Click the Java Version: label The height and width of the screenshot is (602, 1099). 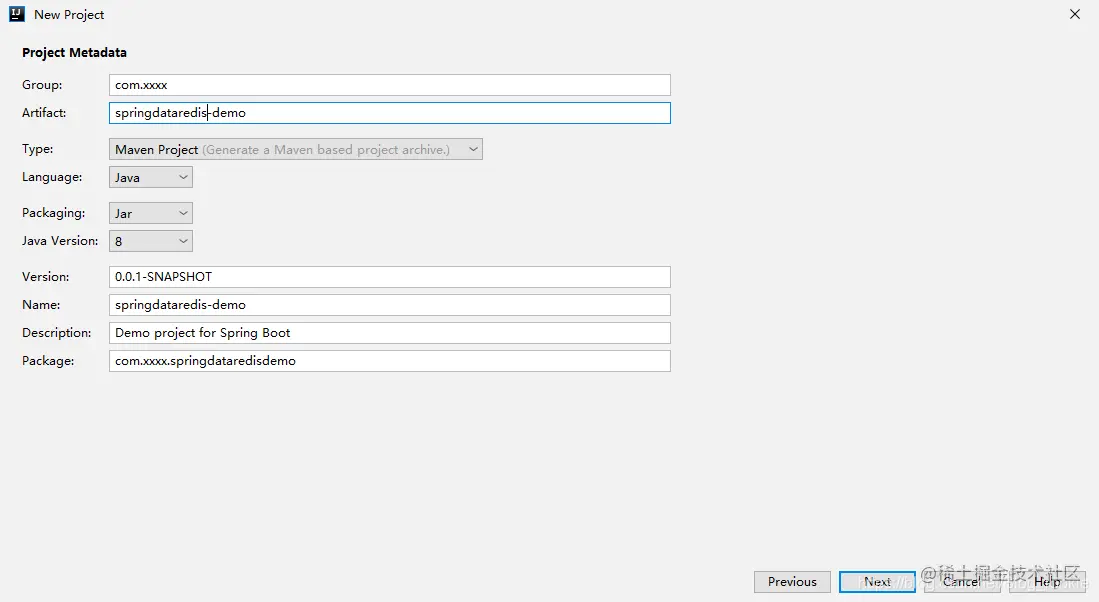pos(60,241)
